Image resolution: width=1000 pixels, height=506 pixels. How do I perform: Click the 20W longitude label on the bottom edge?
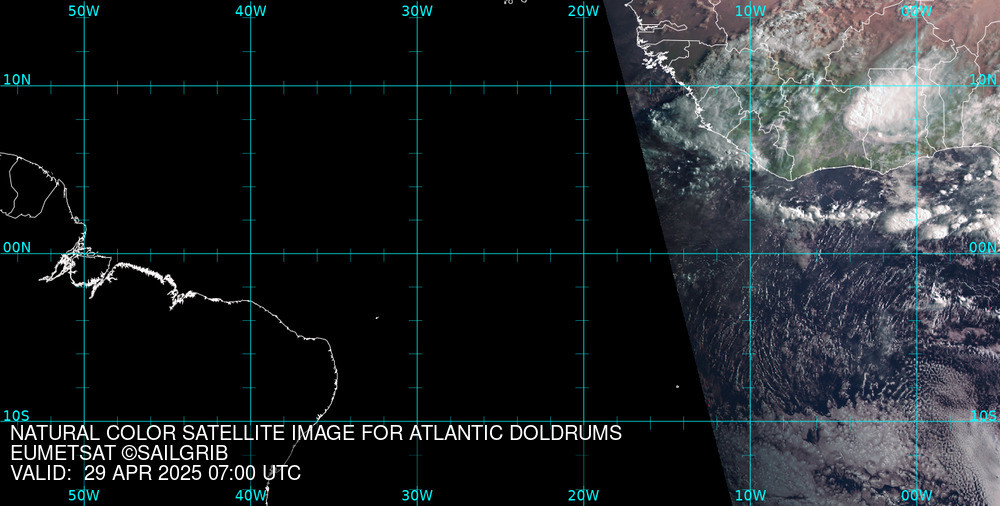[584, 496]
